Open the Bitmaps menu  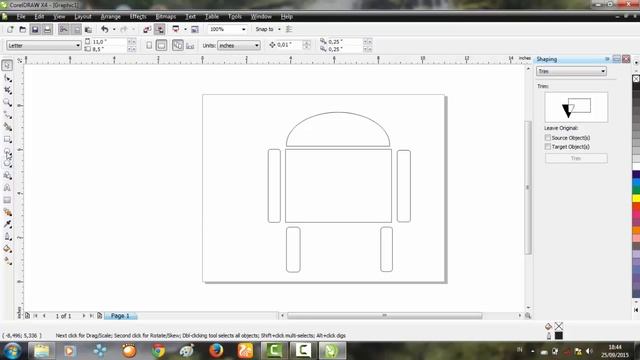click(x=166, y=17)
